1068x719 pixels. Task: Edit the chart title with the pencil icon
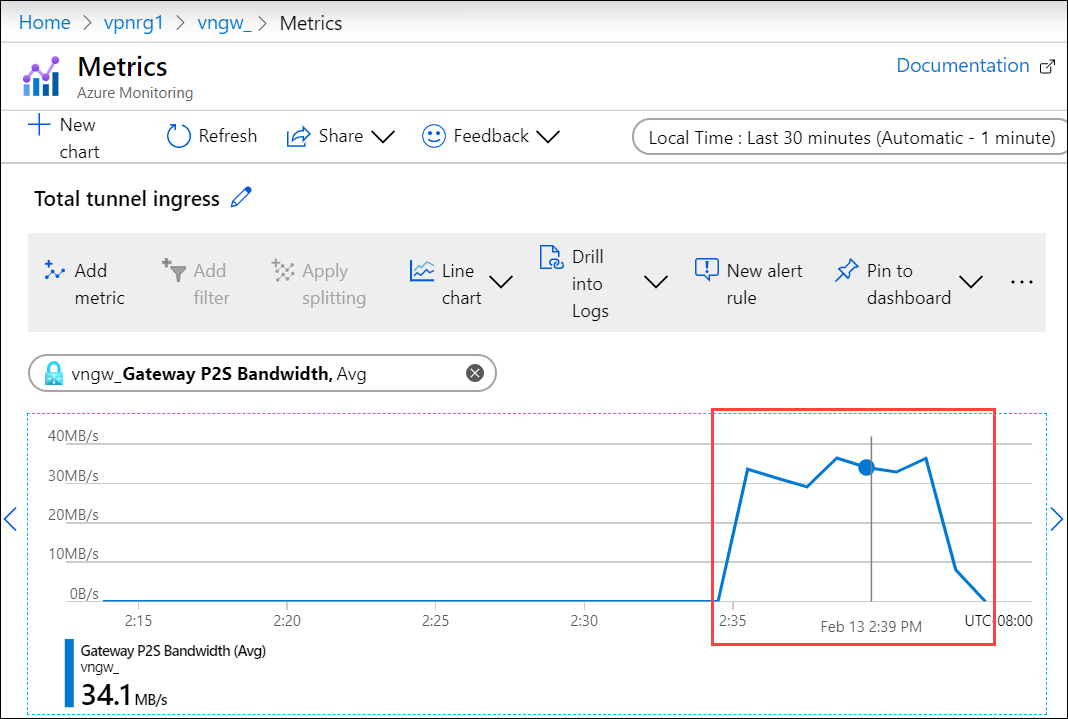click(x=241, y=198)
